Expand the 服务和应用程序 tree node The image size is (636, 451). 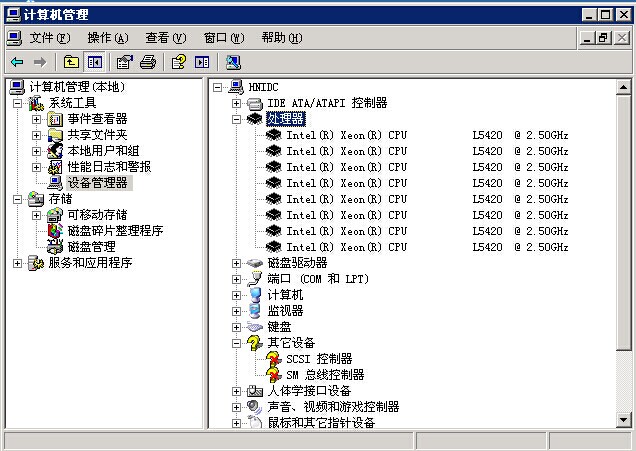[x=18, y=263]
